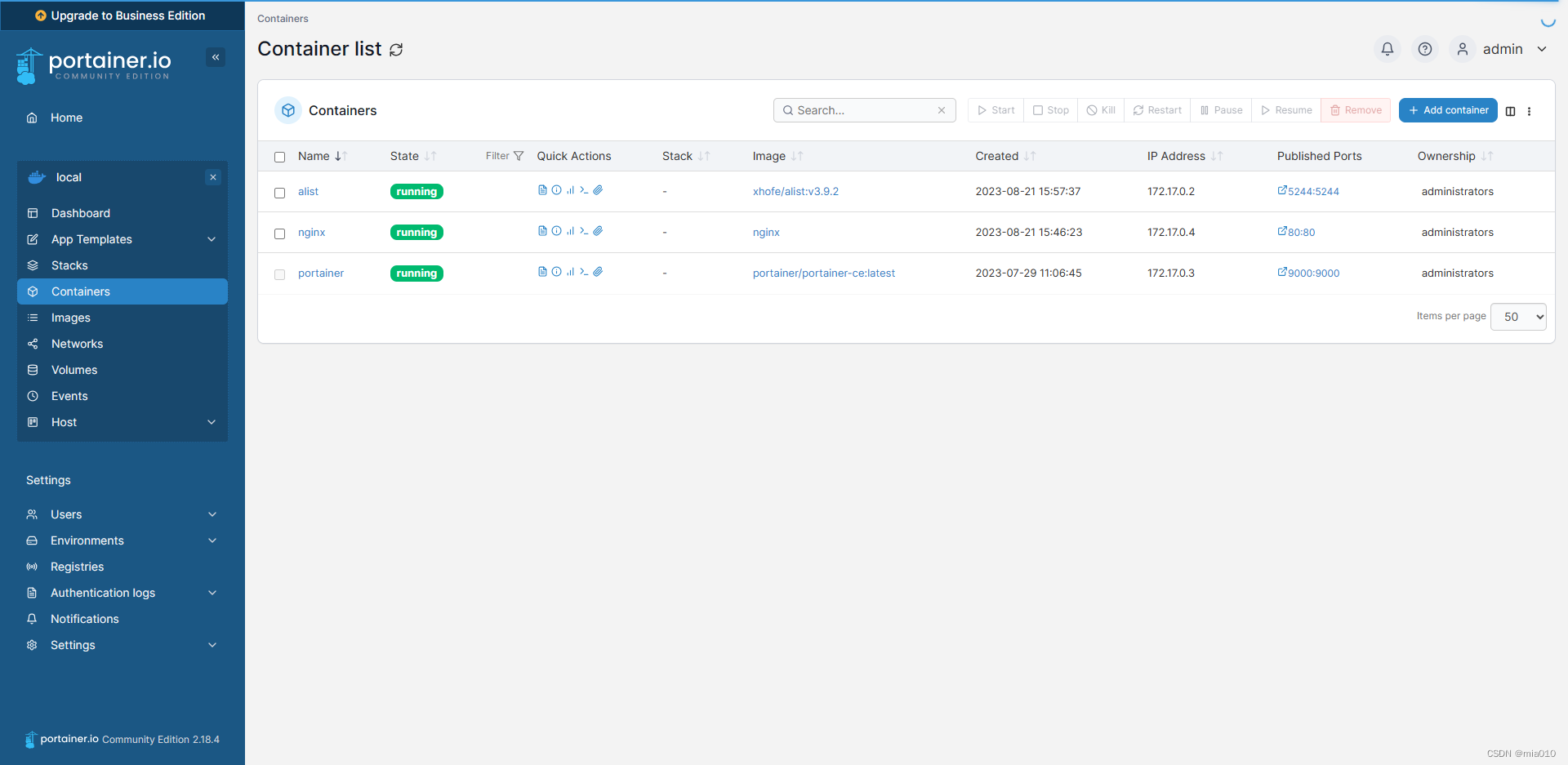Open the help question mark icon

pyautogui.click(x=1425, y=49)
